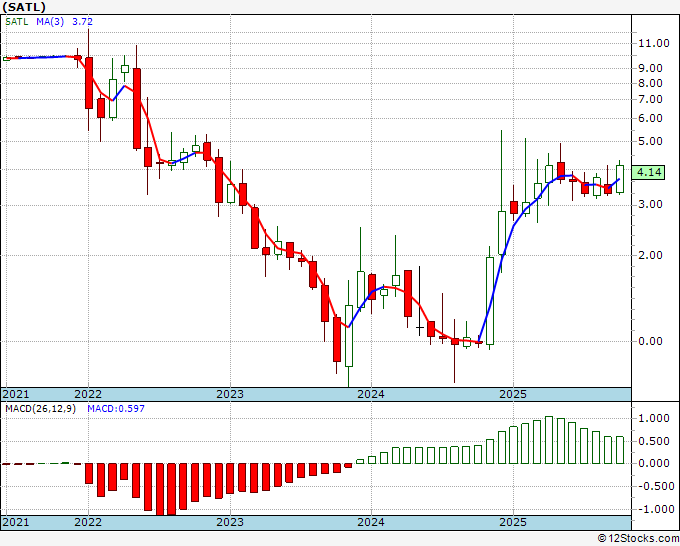Click the 2.00 price axis label
680x546 pixels.
[x=650, y=255]
